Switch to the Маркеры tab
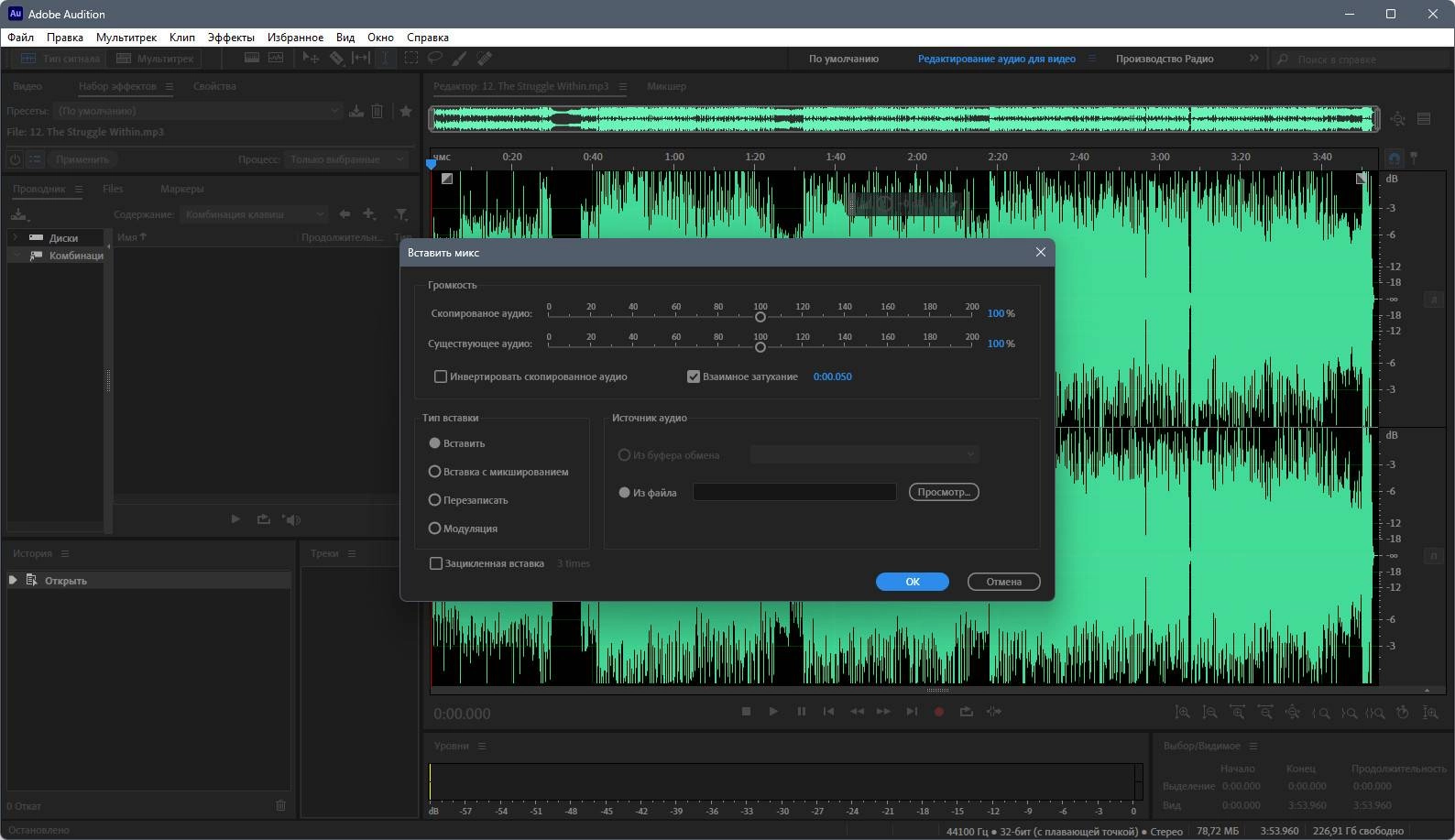The height and width of the screenshot is (840, 1455). click(181, 189)
